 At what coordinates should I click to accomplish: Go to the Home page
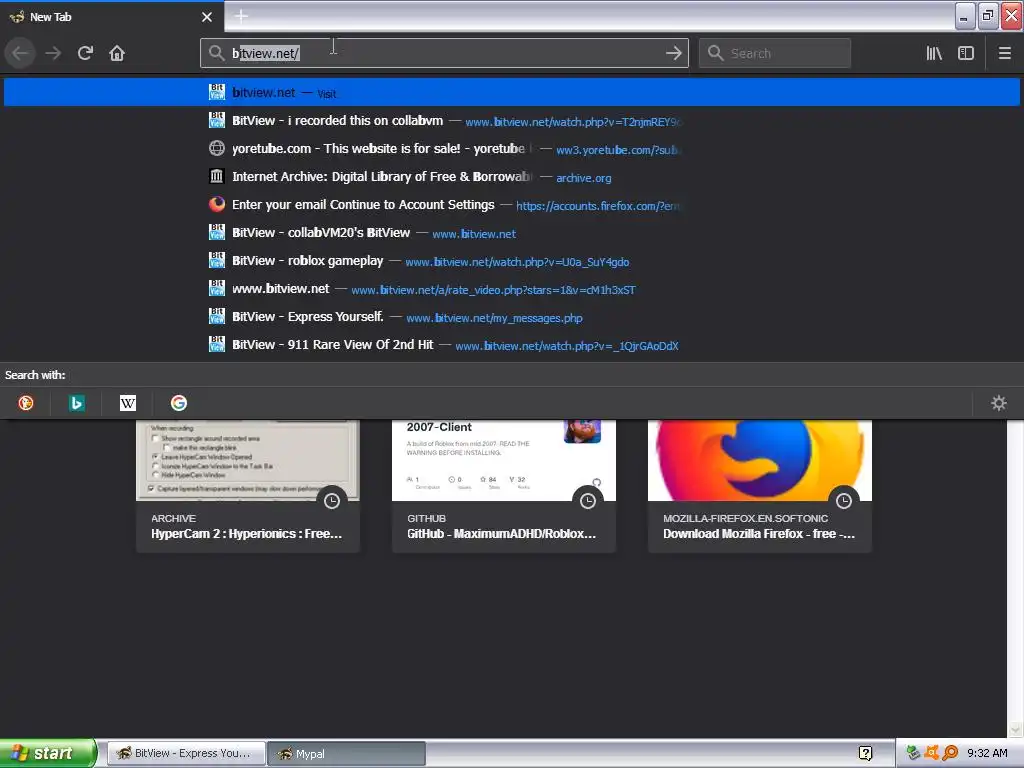click(x=117, y=53)
